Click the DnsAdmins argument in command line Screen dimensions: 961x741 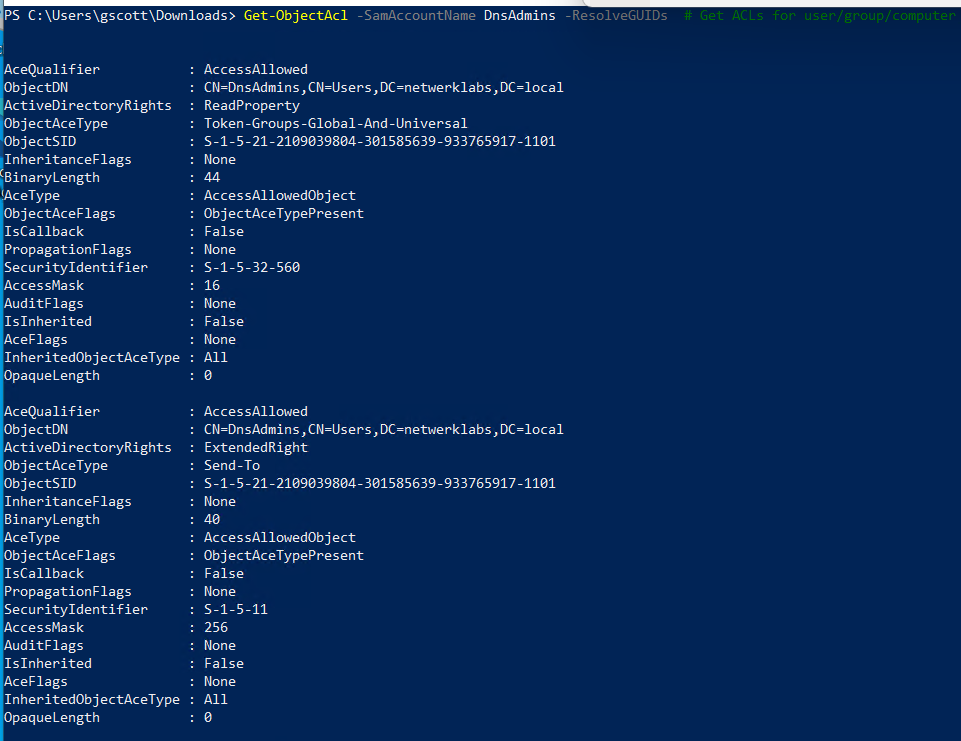520,15
